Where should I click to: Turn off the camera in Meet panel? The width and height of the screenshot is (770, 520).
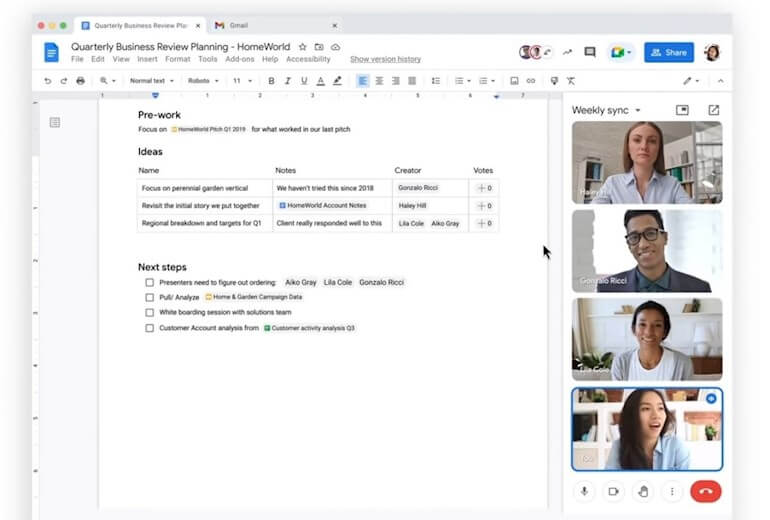614,491
